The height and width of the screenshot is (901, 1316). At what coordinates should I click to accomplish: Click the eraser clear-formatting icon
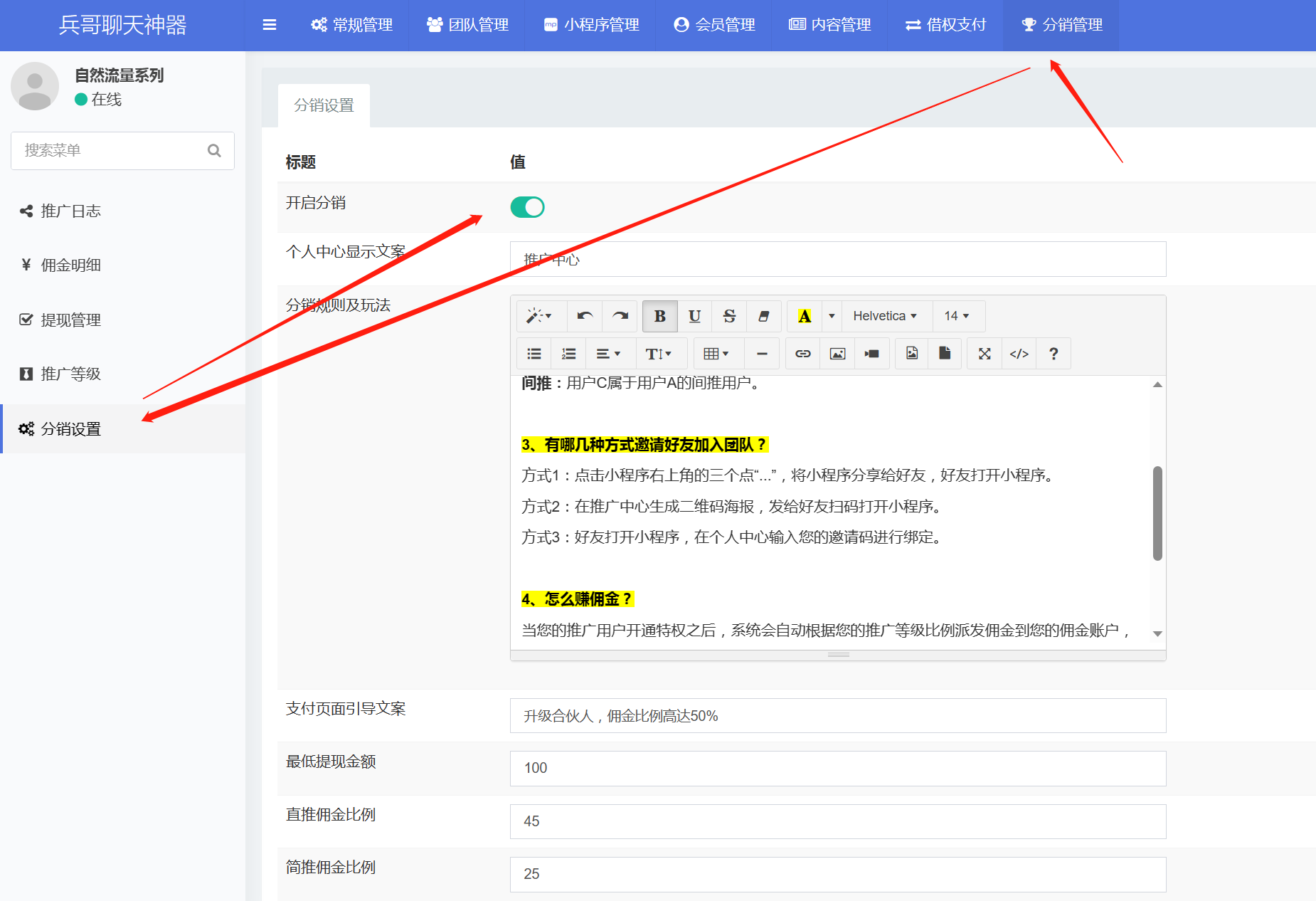[x=763, y=316]
